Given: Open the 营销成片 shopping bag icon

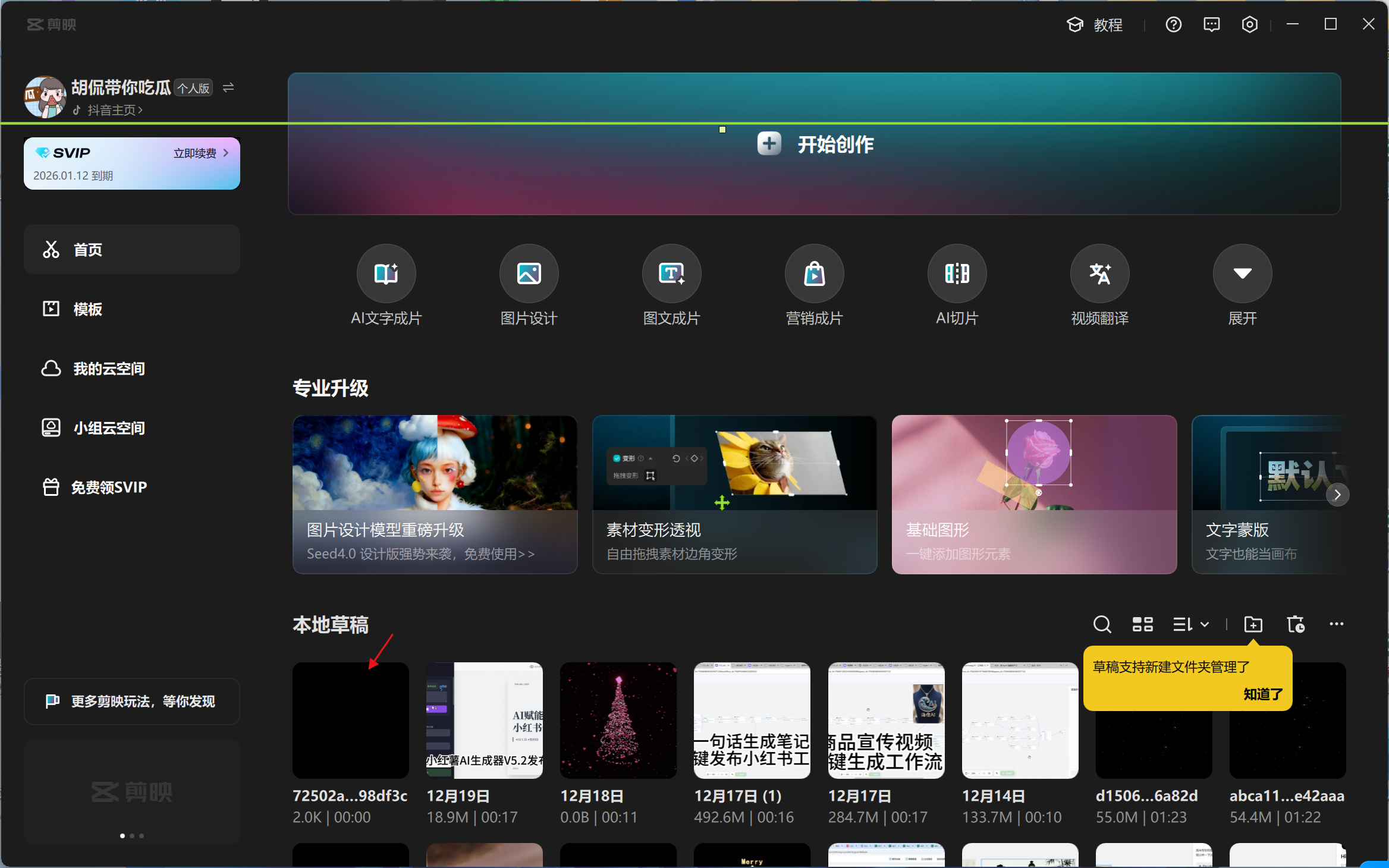Looking at the screenshot, I should pos(814,273).
